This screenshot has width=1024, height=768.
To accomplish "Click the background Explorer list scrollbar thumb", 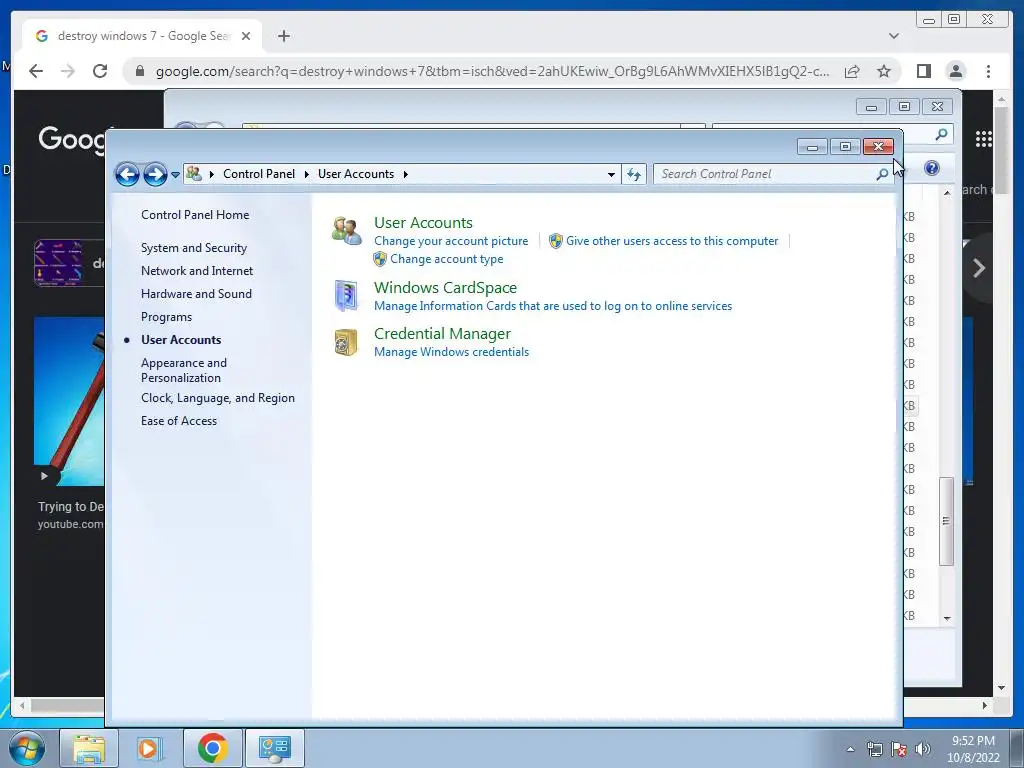I will (946, 521).
